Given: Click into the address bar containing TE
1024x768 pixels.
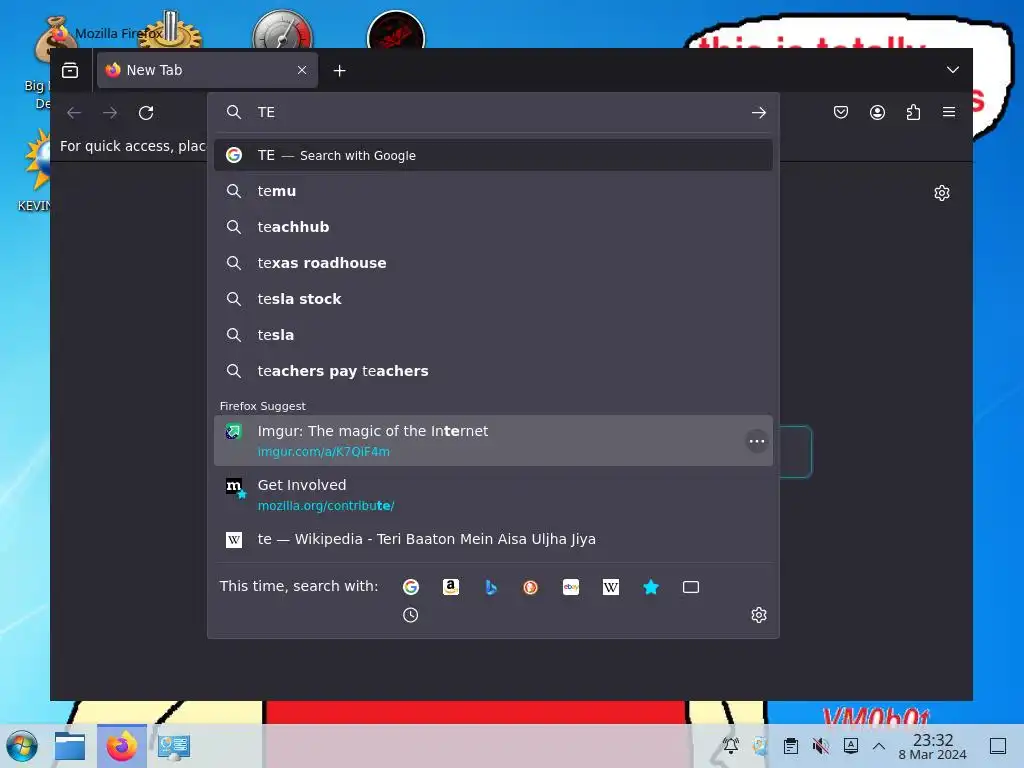Looking at the screenshot, I should coord(493,112).
